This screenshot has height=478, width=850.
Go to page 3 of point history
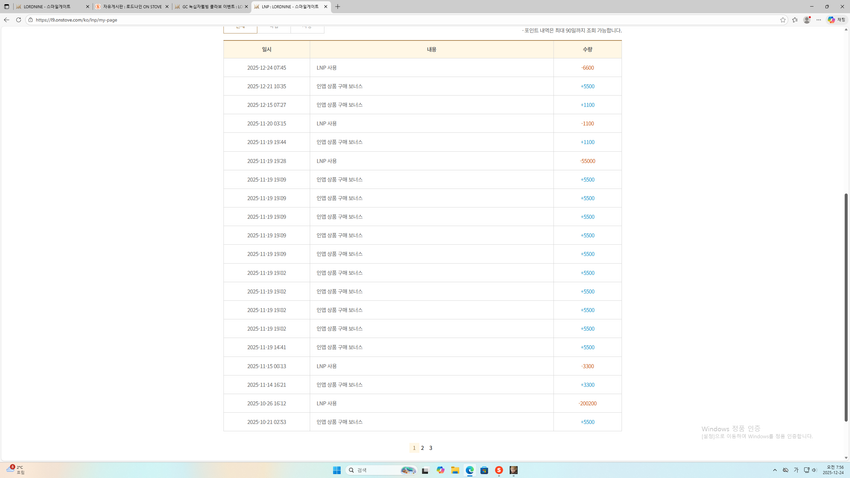(431, 448)
